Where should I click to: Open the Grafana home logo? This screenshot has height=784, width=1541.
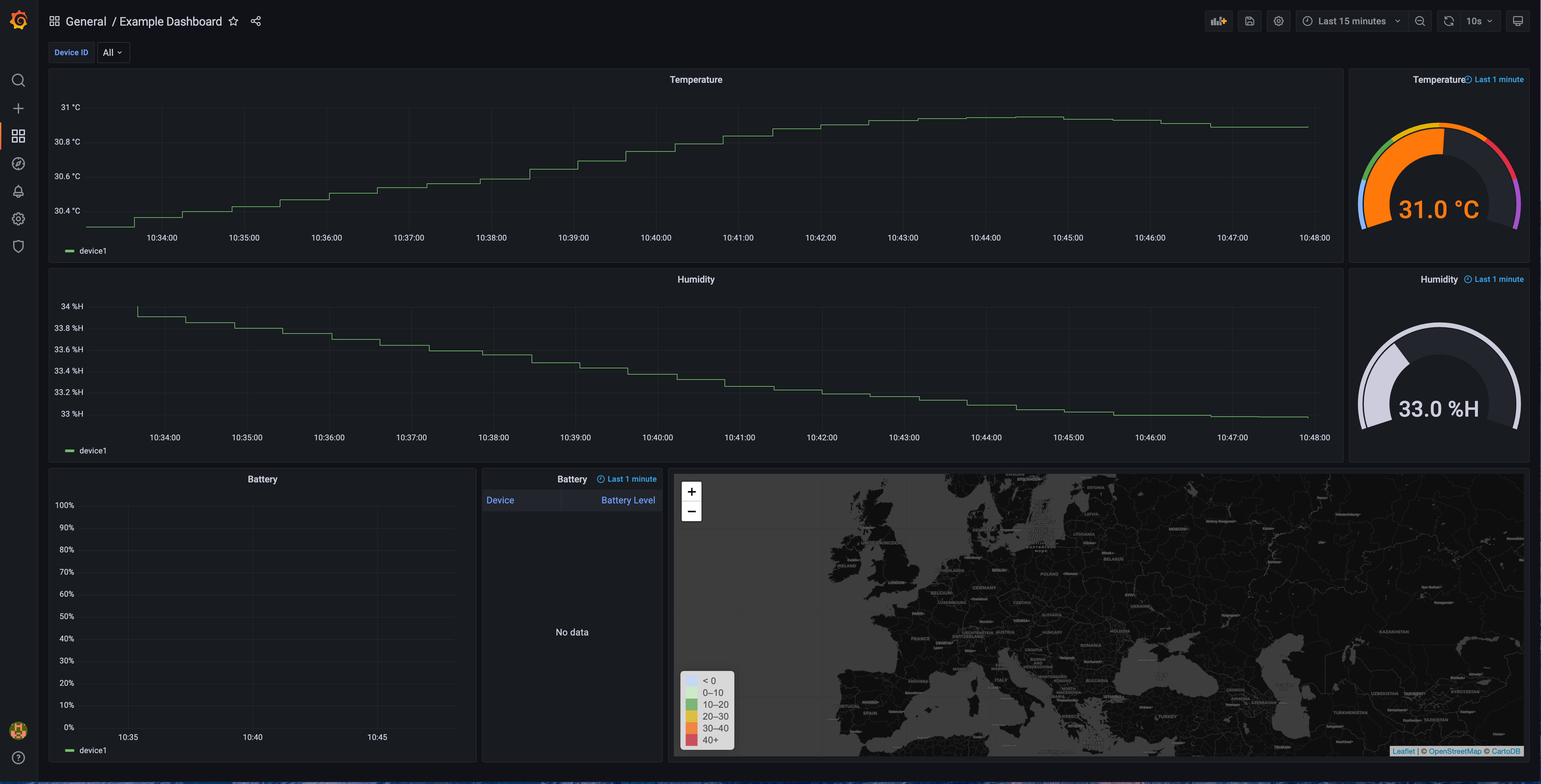(x=18, y=20)
